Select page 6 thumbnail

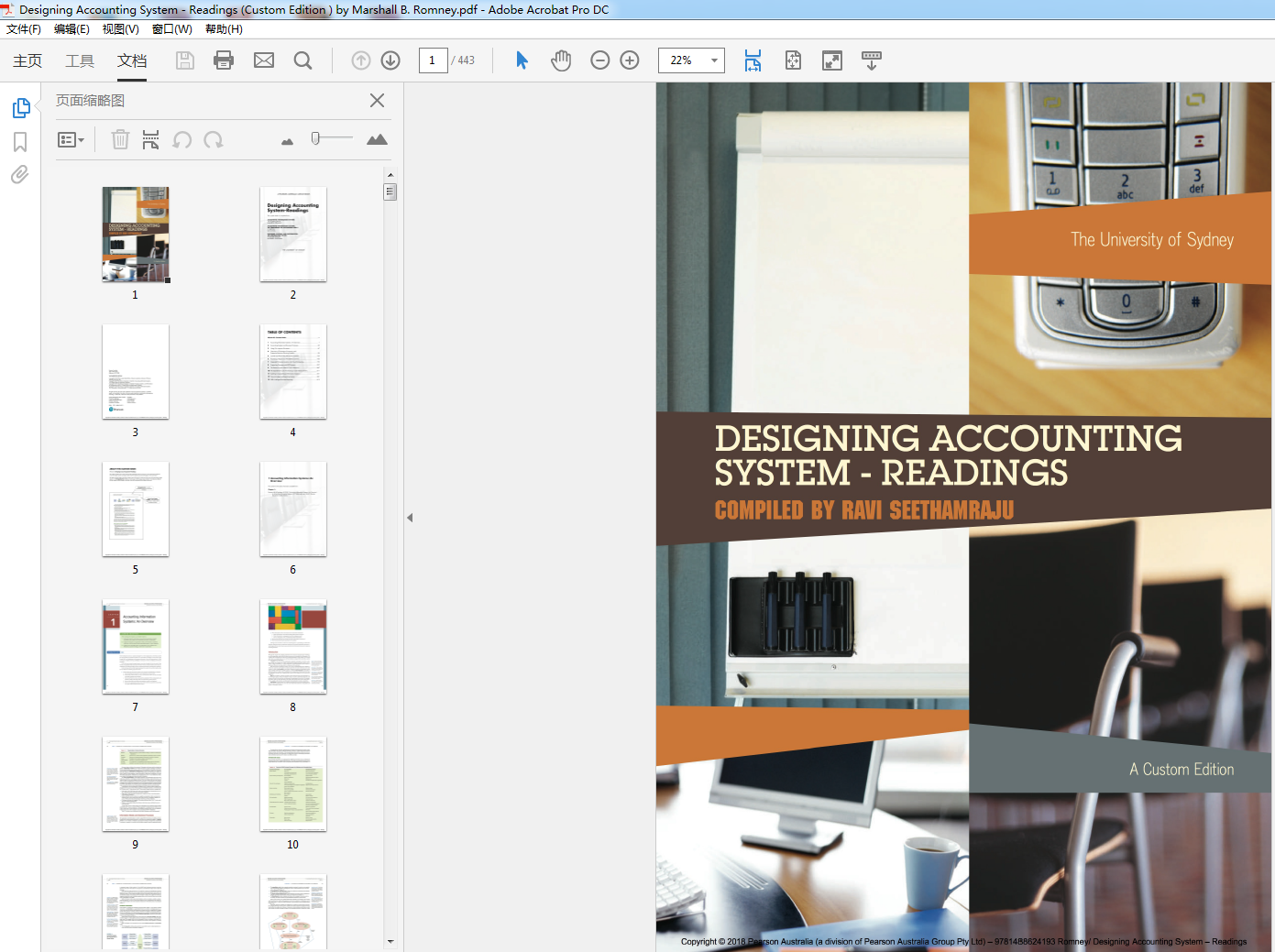[293, 509]
